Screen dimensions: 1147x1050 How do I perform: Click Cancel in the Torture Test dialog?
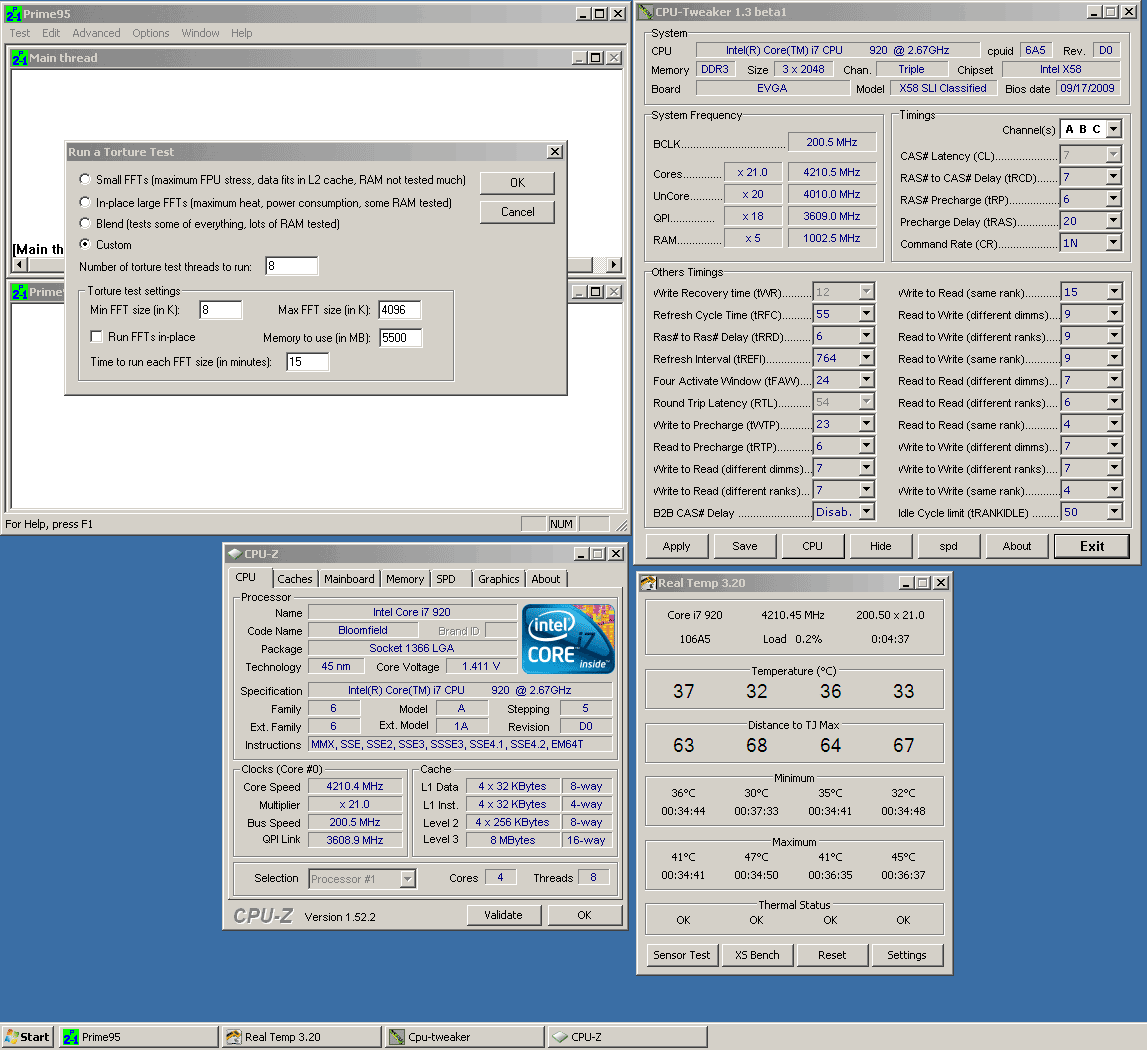click(x=517, y=212)
